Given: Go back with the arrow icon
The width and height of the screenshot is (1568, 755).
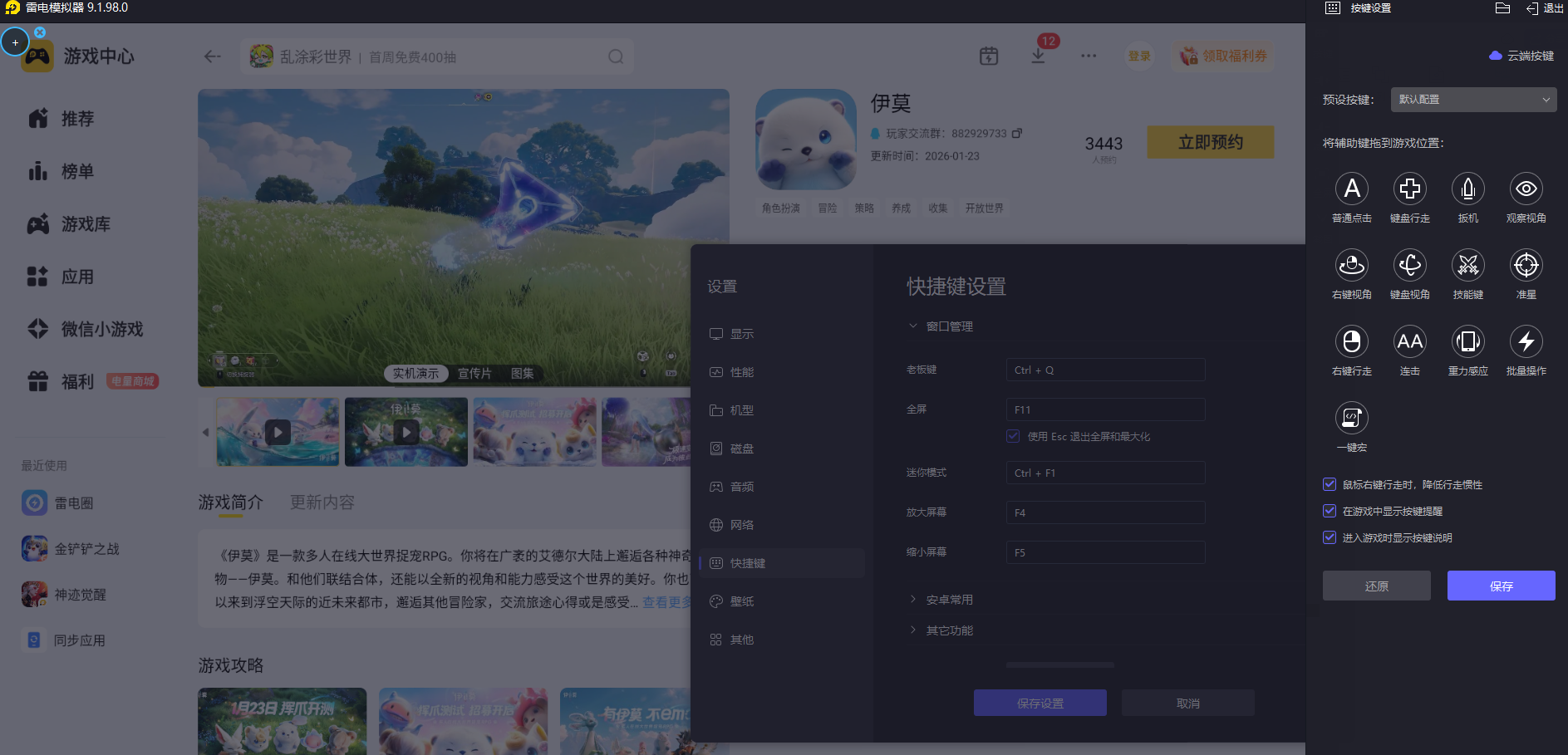Looking at the screenshot, I should 213,56.
